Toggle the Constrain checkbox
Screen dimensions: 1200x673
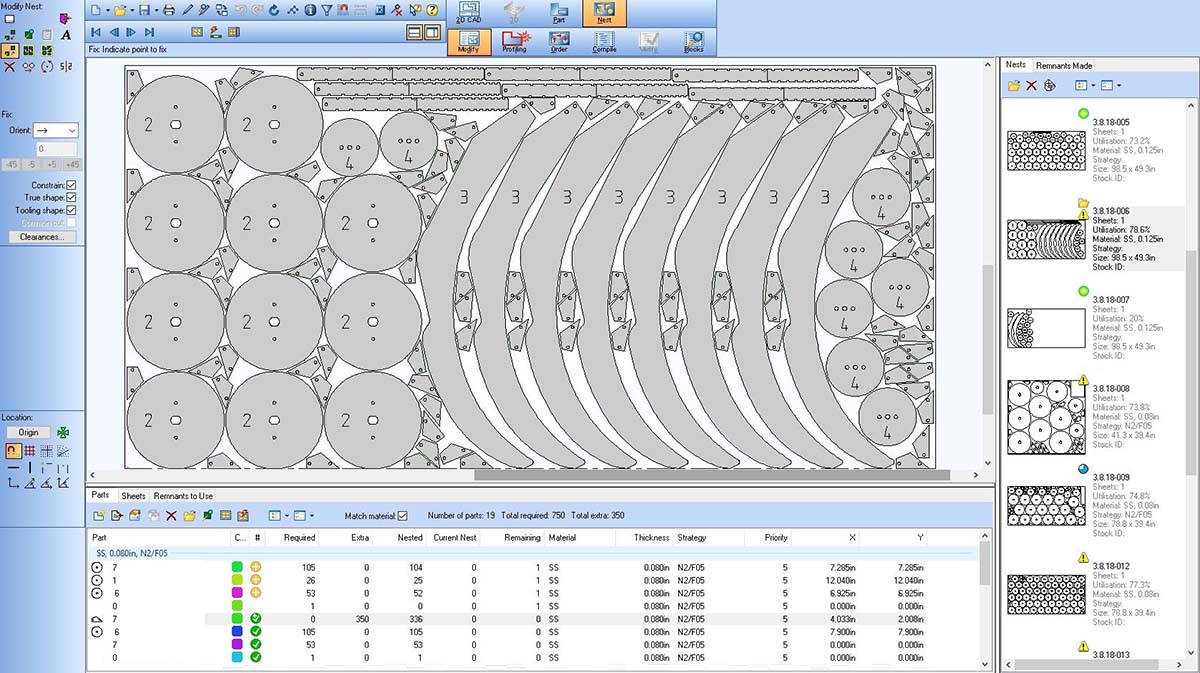pos(71,185)
